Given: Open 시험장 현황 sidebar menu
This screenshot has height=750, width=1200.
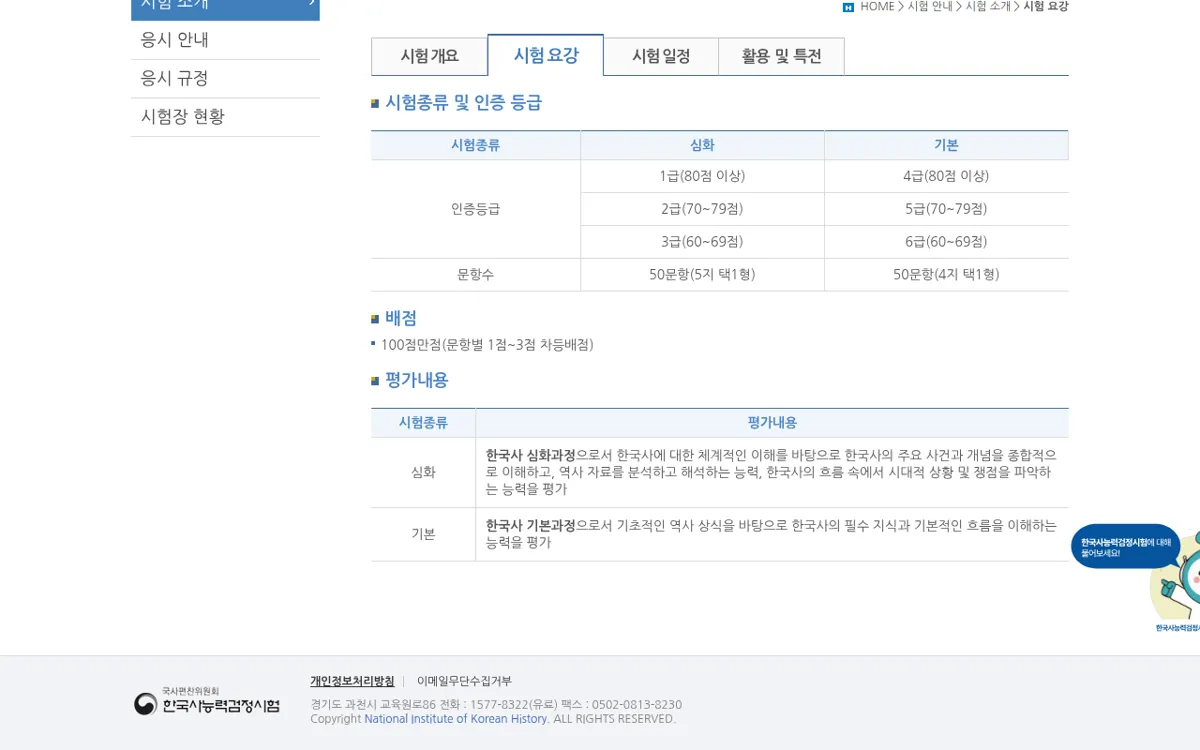Looking at the screenshot, I should coord(225,116).
